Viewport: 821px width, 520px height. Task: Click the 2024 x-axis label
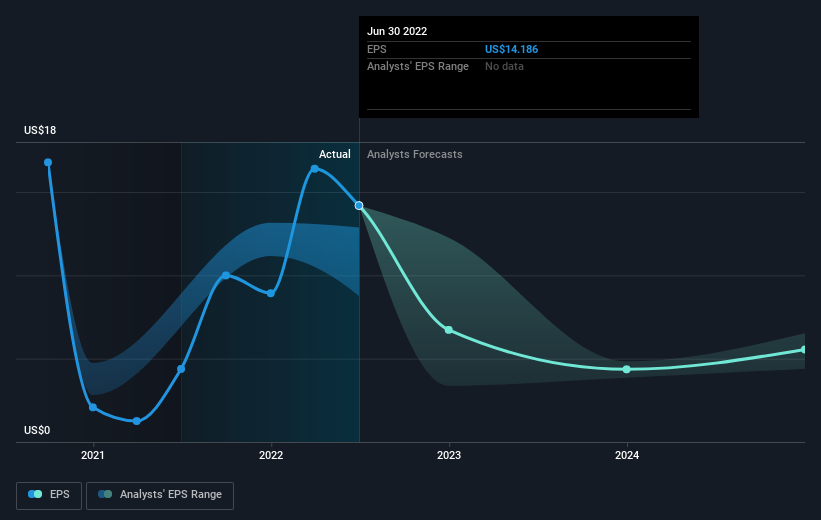[627, 456]
